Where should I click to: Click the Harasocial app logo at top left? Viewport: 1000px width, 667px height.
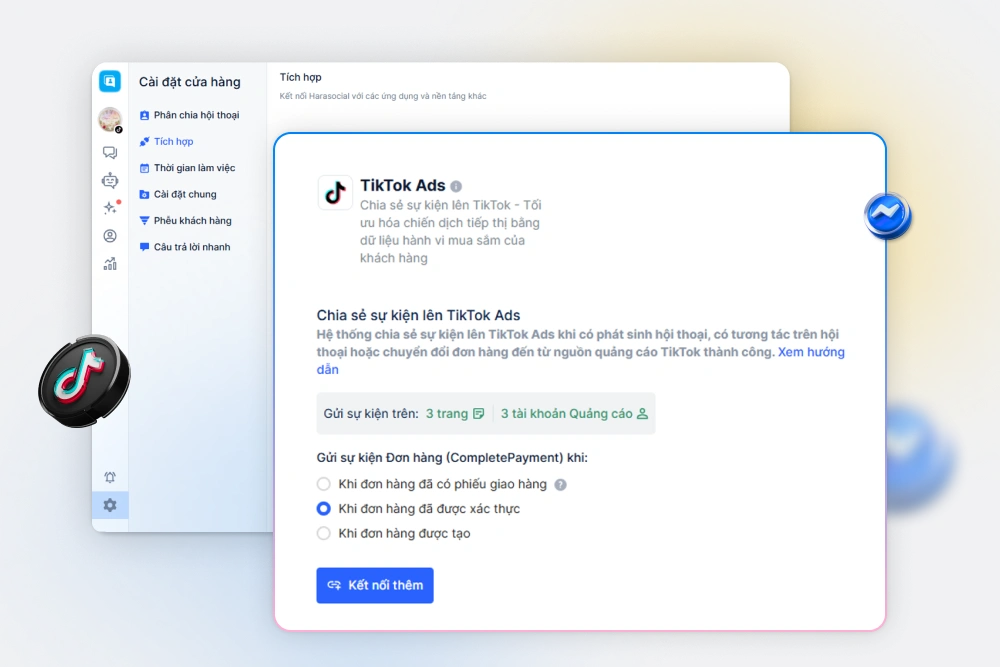click(110, 81)
